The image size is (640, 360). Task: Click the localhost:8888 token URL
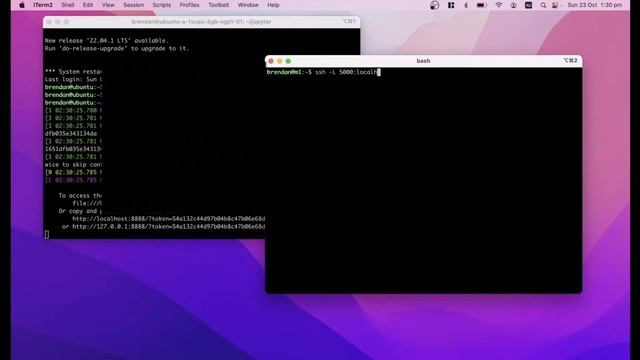tap(169, 219)
